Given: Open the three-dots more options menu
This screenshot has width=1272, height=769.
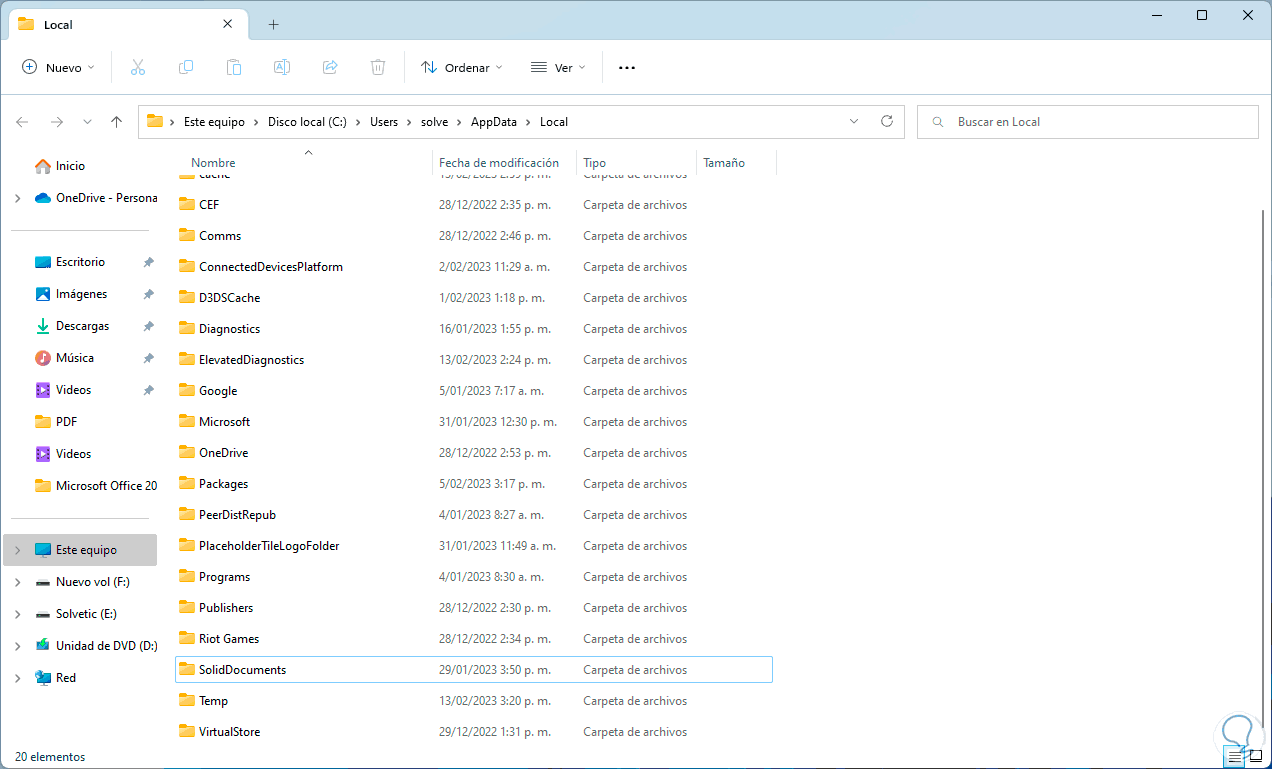Looking at the screenshot, I should tap(627, 67).
